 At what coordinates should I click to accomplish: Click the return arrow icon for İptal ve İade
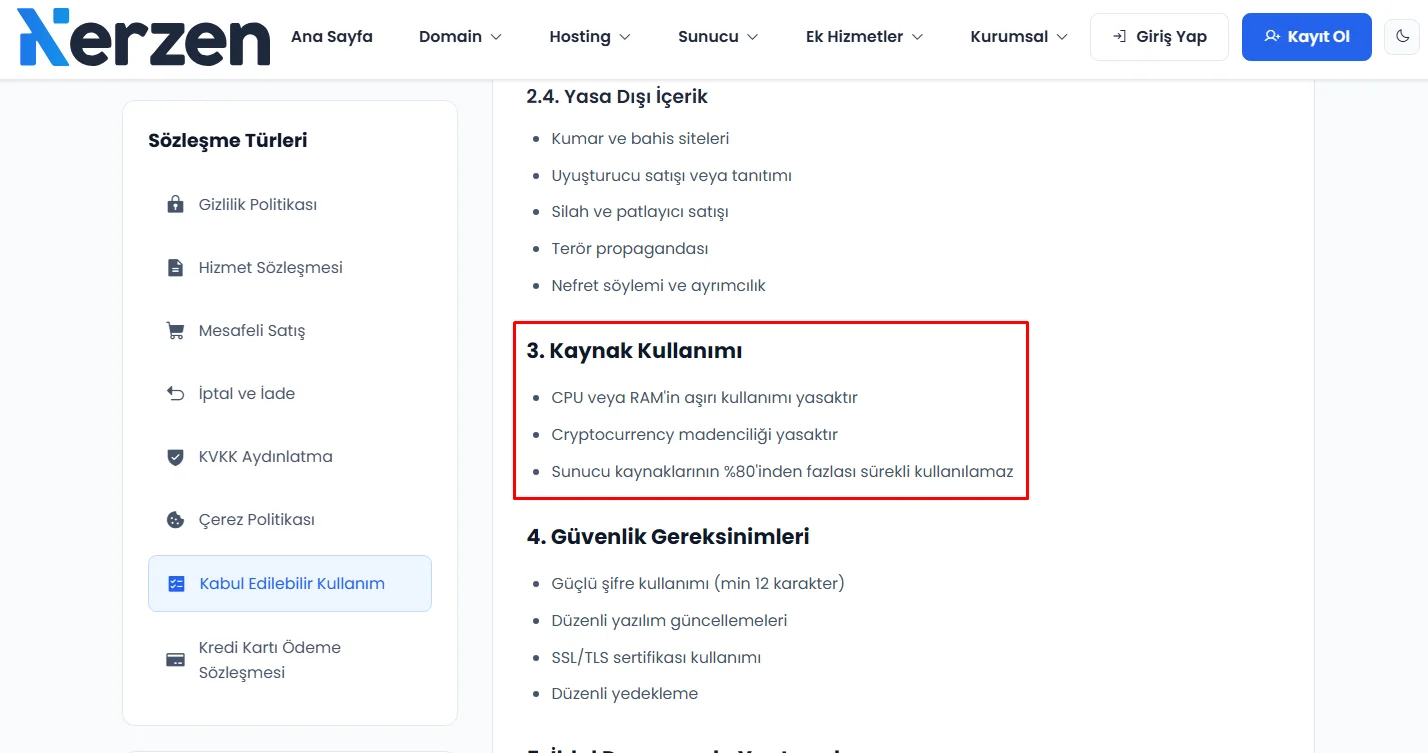point(176,394)
